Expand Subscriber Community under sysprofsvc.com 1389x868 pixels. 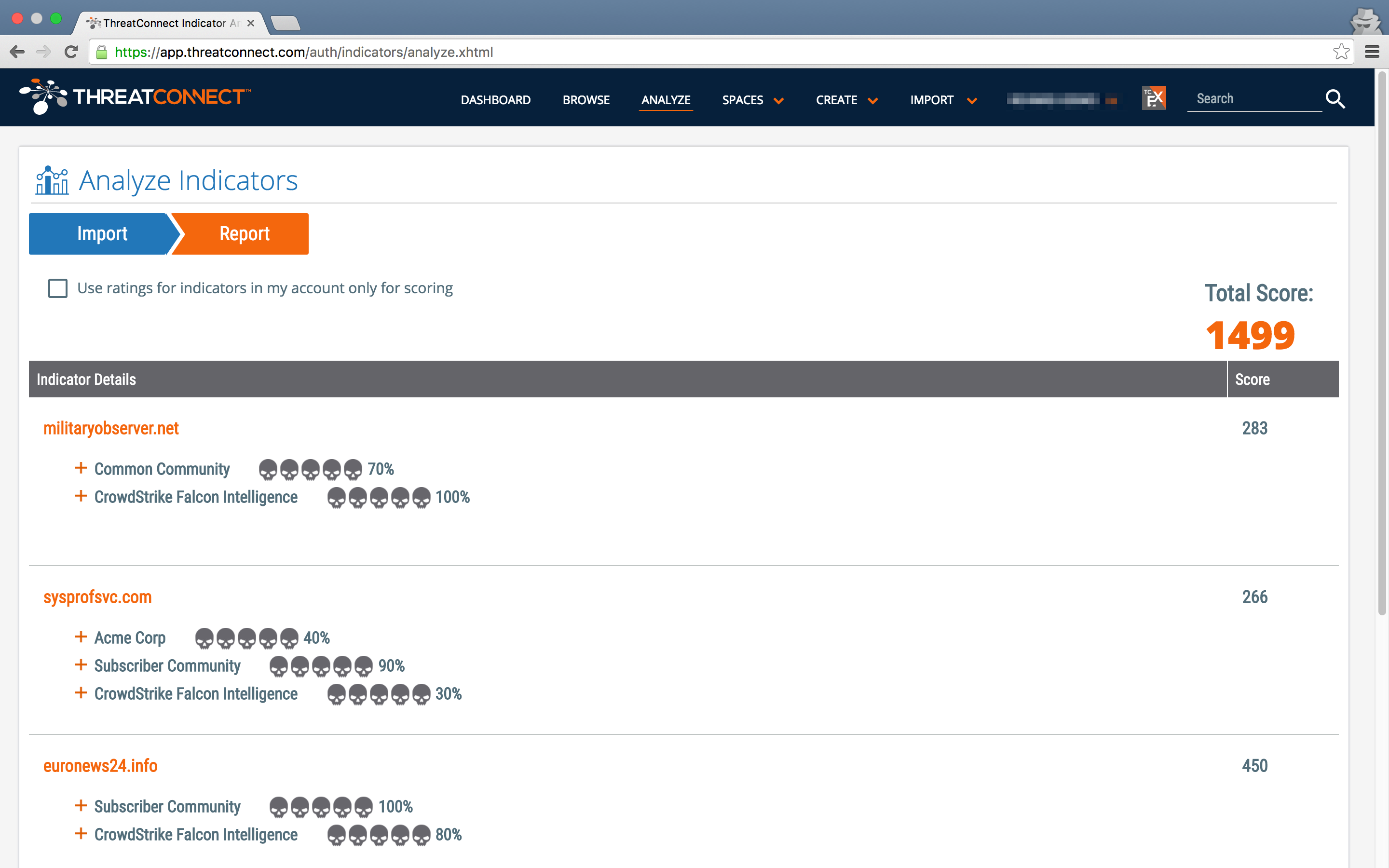click(x=81, y=665)
